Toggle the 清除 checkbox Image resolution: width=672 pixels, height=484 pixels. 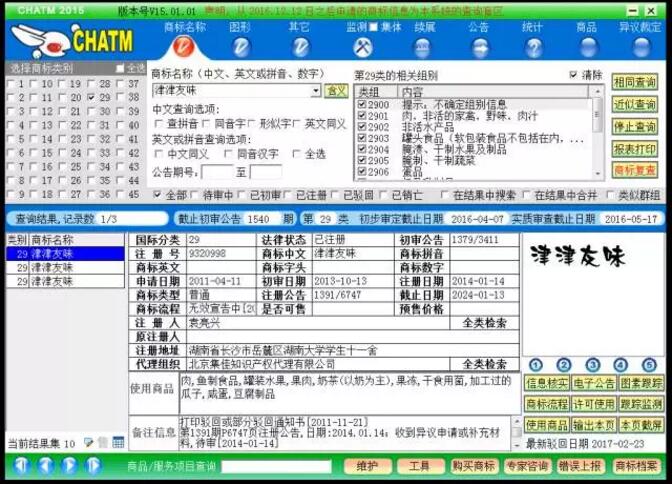click(x=573, y=75)
